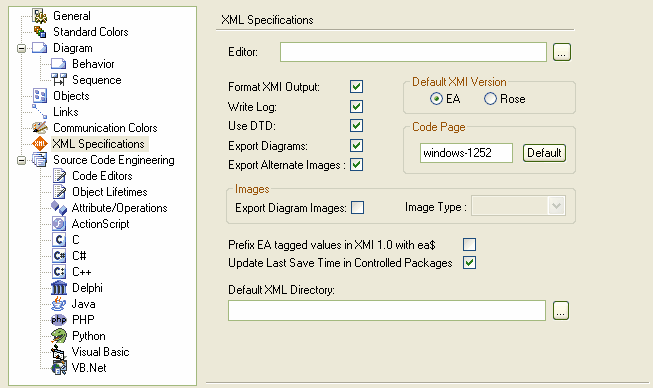The image size is (653, 388).
Task: Select Object Lifetimes tree item
Action: click(x=110, y=192)
